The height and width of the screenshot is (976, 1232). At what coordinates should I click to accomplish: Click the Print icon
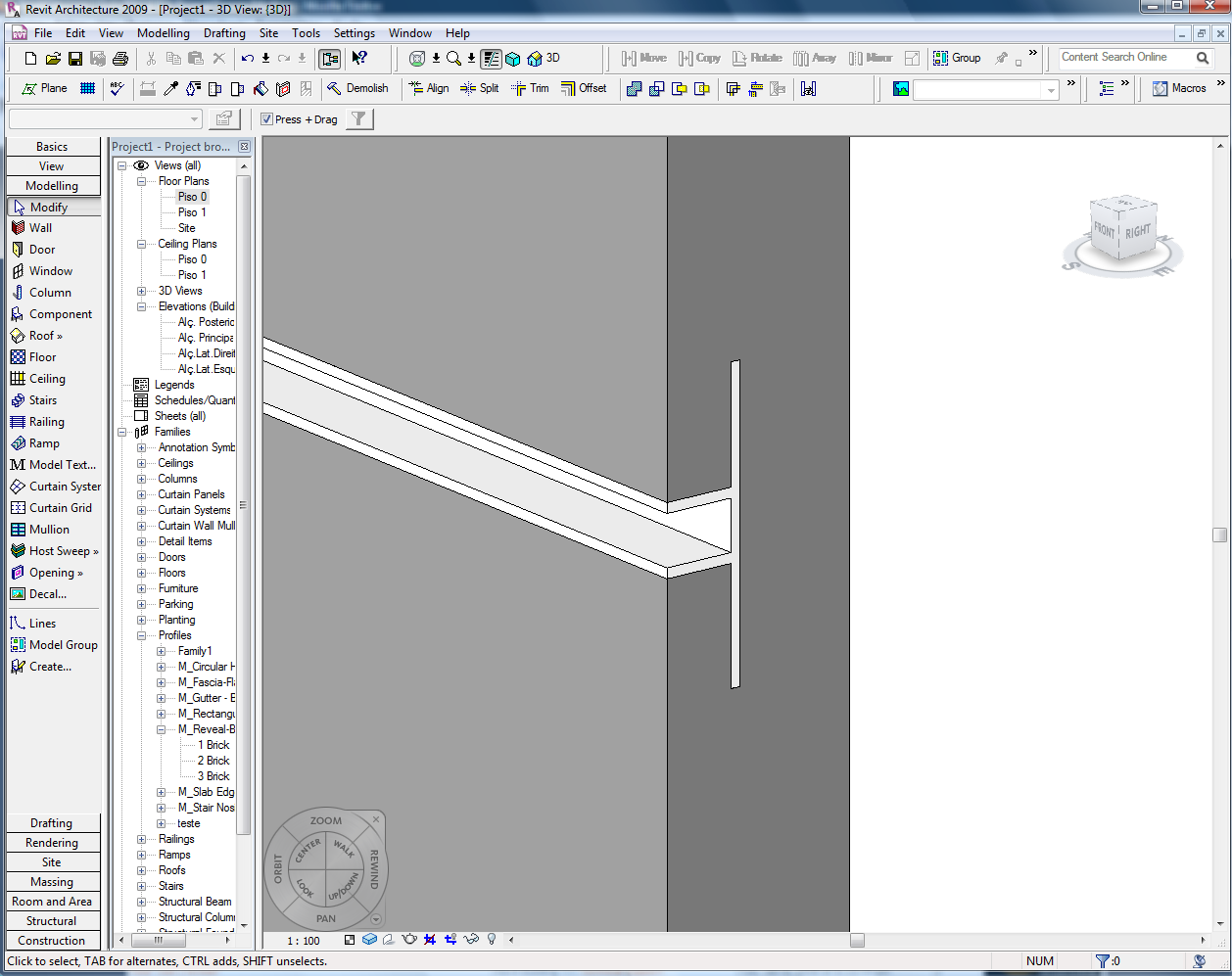[x=120, y=59]
